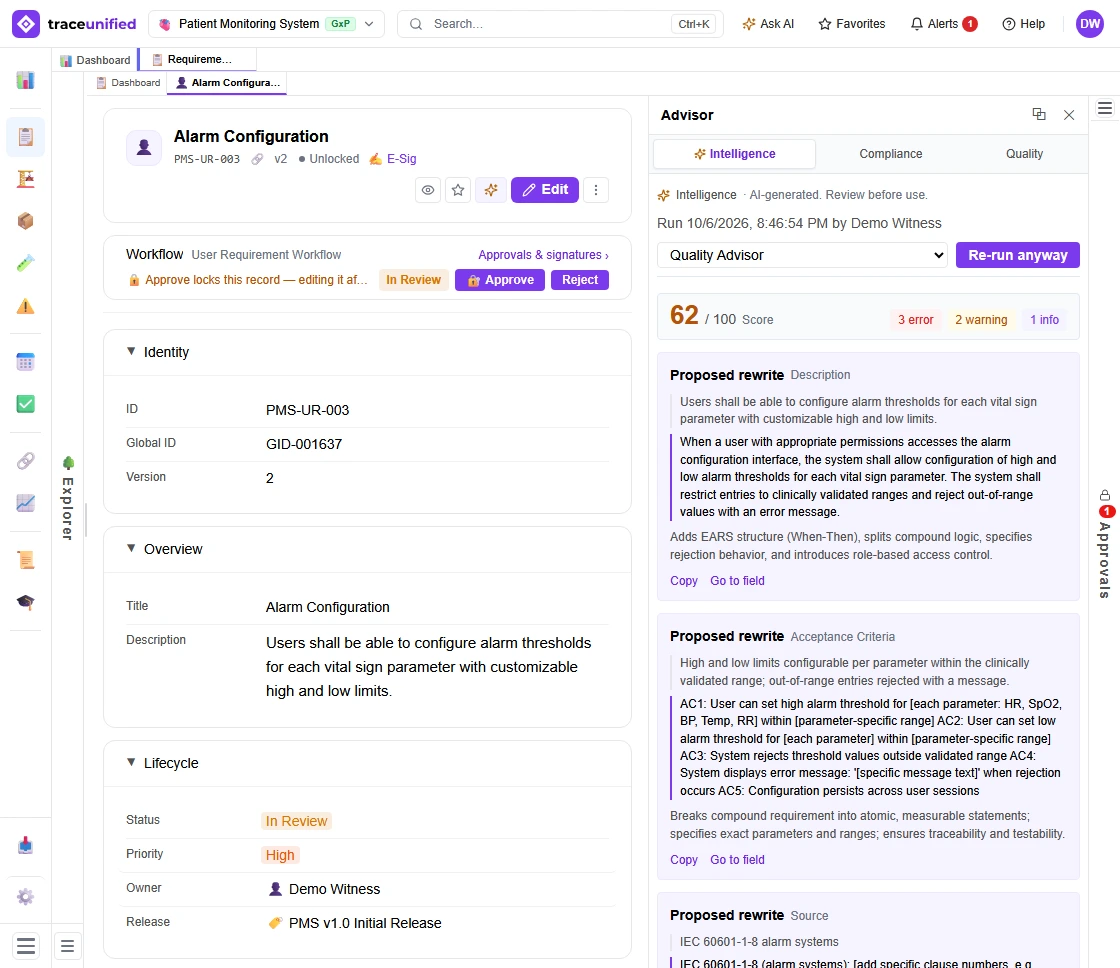Click the In Review workflow status badge

click(414, 280)
